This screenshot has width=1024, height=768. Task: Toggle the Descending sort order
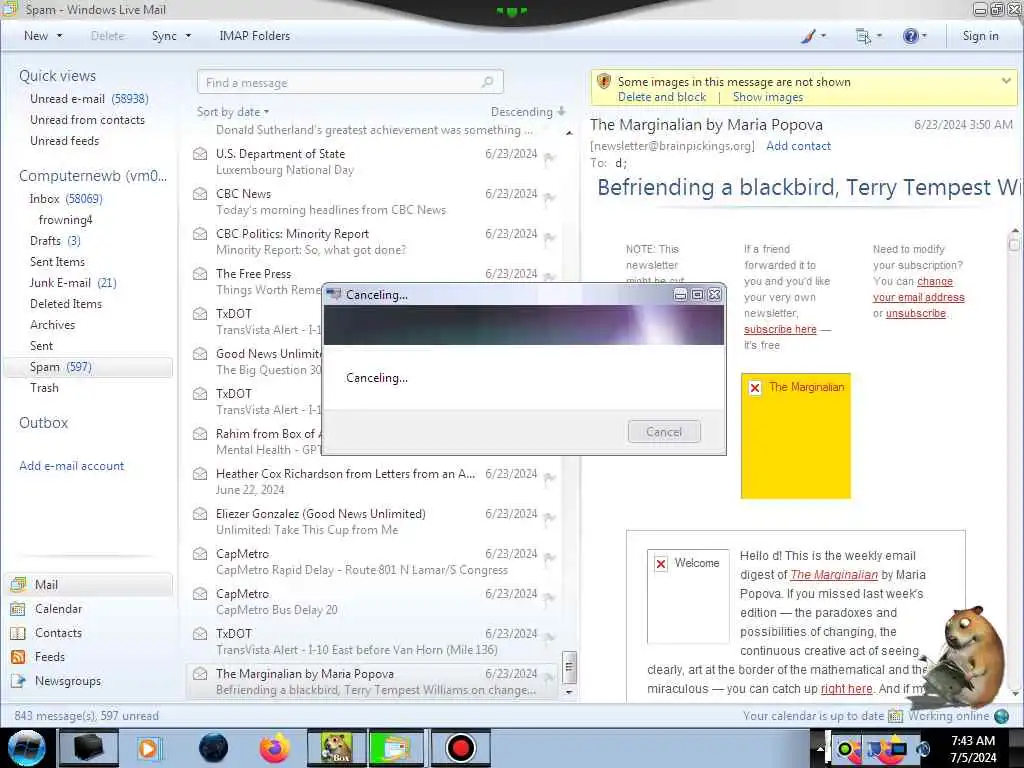(528, 112)
